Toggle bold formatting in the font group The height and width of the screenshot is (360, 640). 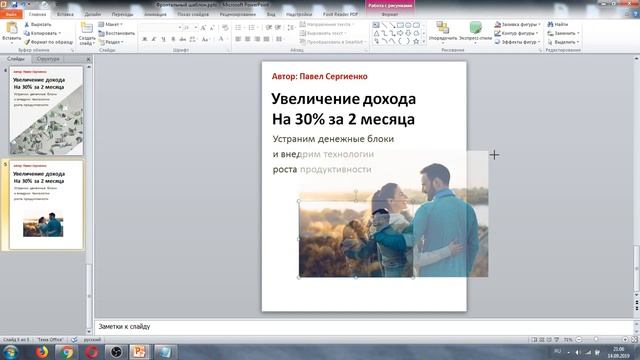[x=144, y=39]
